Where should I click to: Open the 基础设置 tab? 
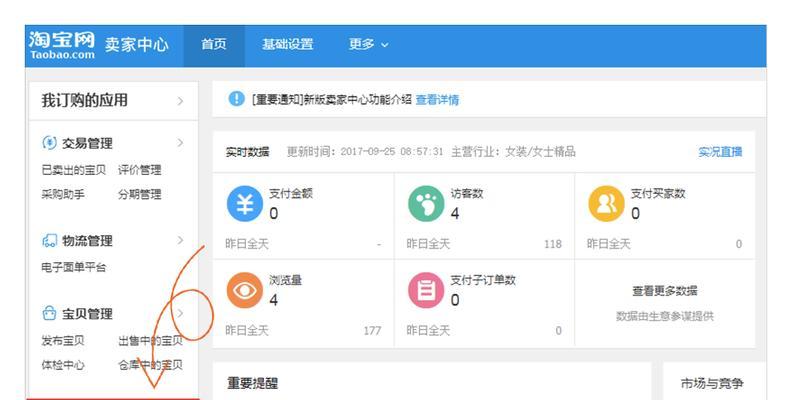tap(287, 44)
